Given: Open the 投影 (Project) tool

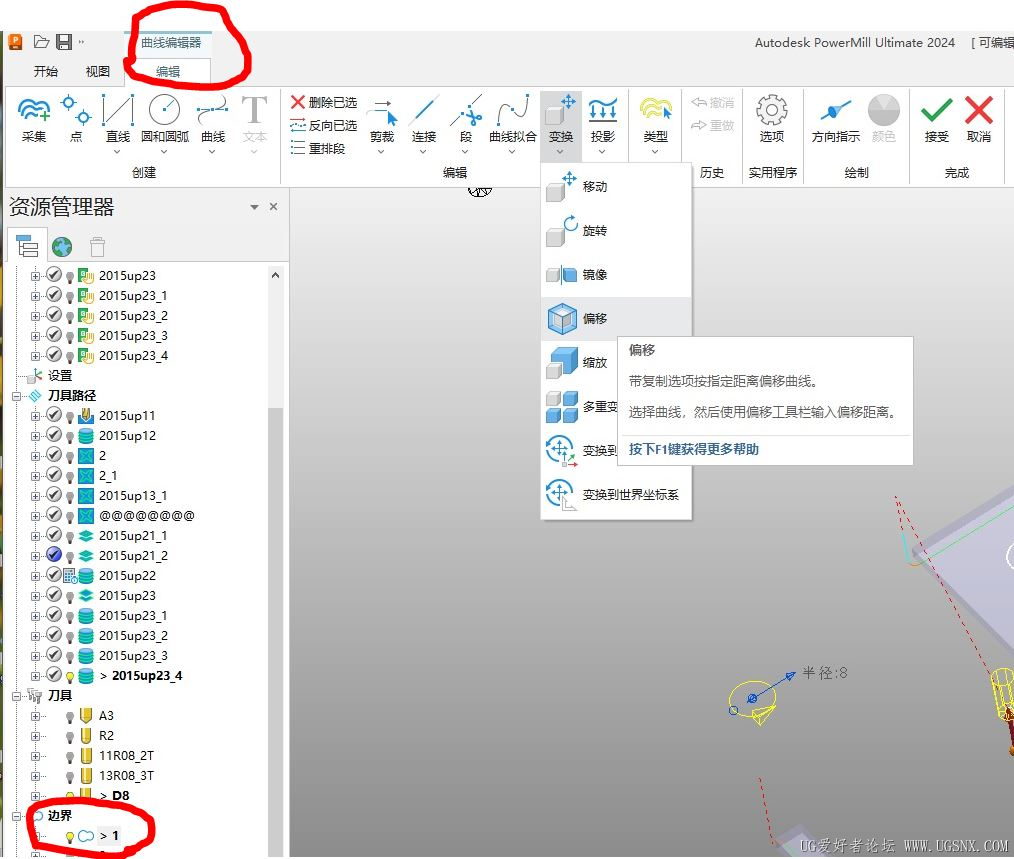Looking at the screenshot, I should [602, 120].
